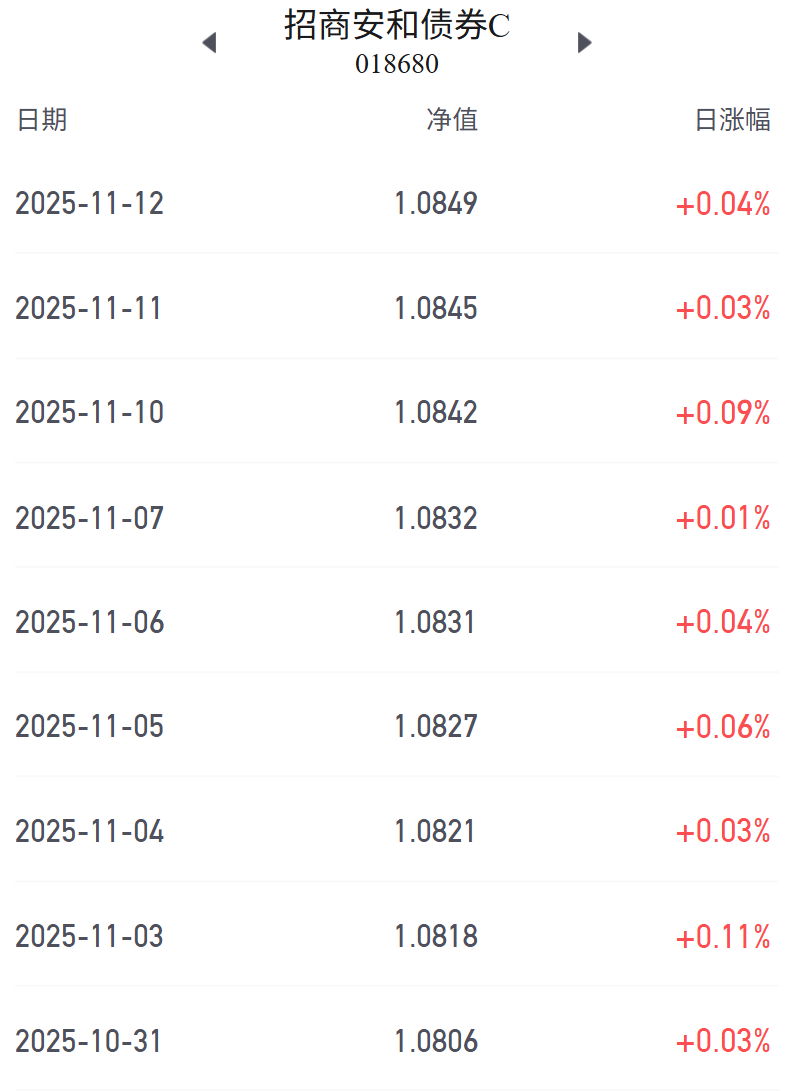Click net value 1.0849

(x=436, y=204)
